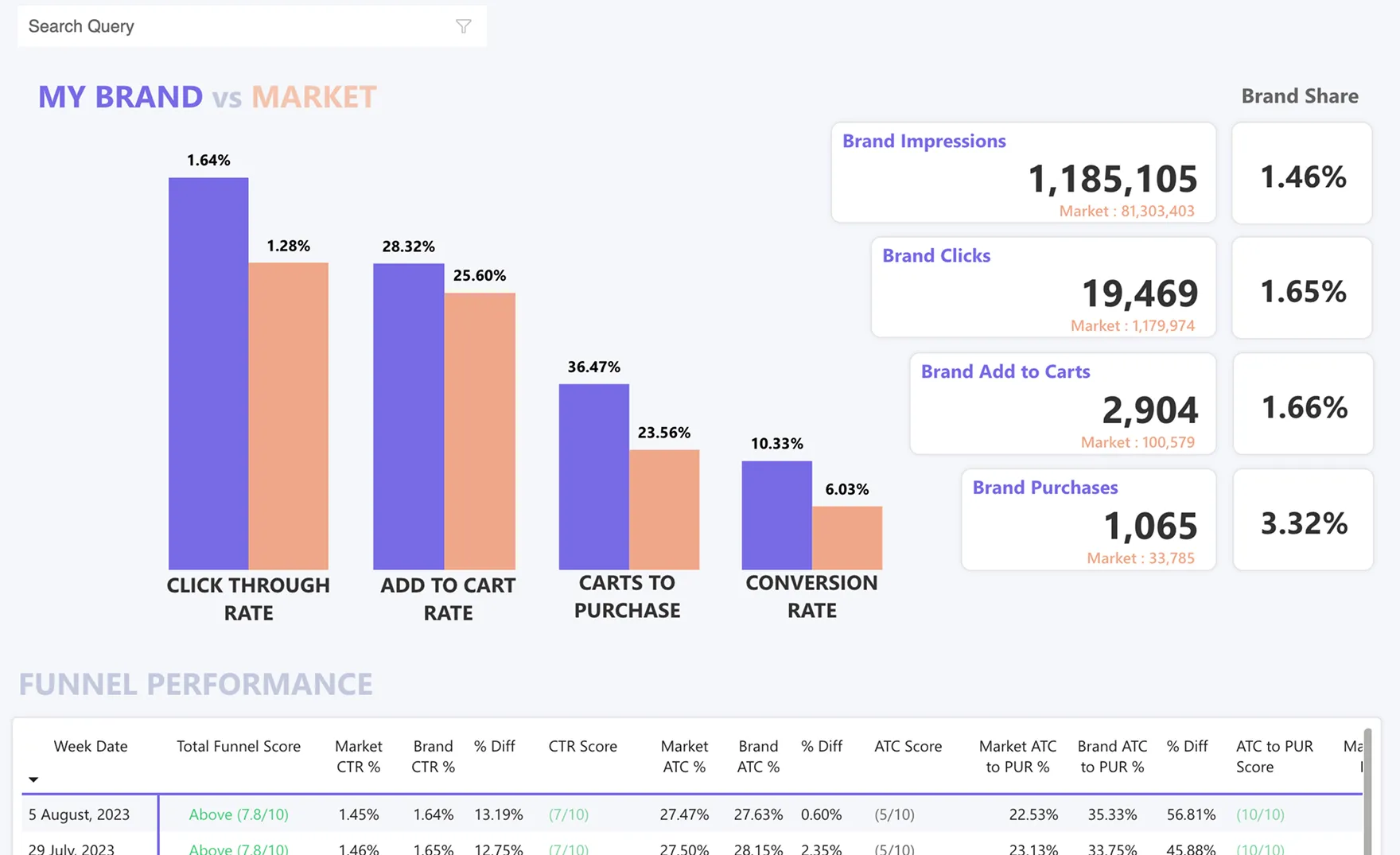Click the Market ATC % column header
This screenshot has width=1400, height=855.
click(x=684, y=756)
